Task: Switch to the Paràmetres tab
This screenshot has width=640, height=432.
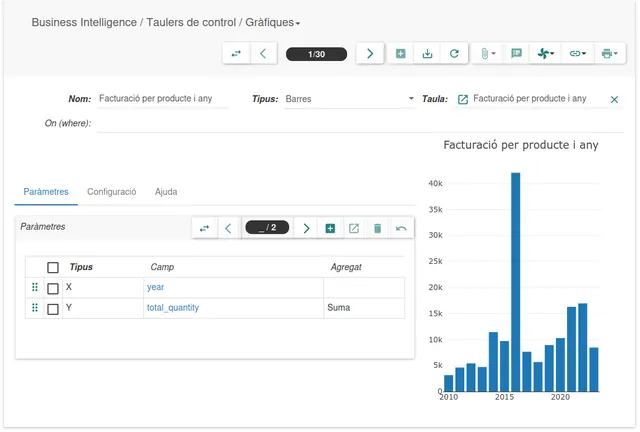Action: point(46,192)
